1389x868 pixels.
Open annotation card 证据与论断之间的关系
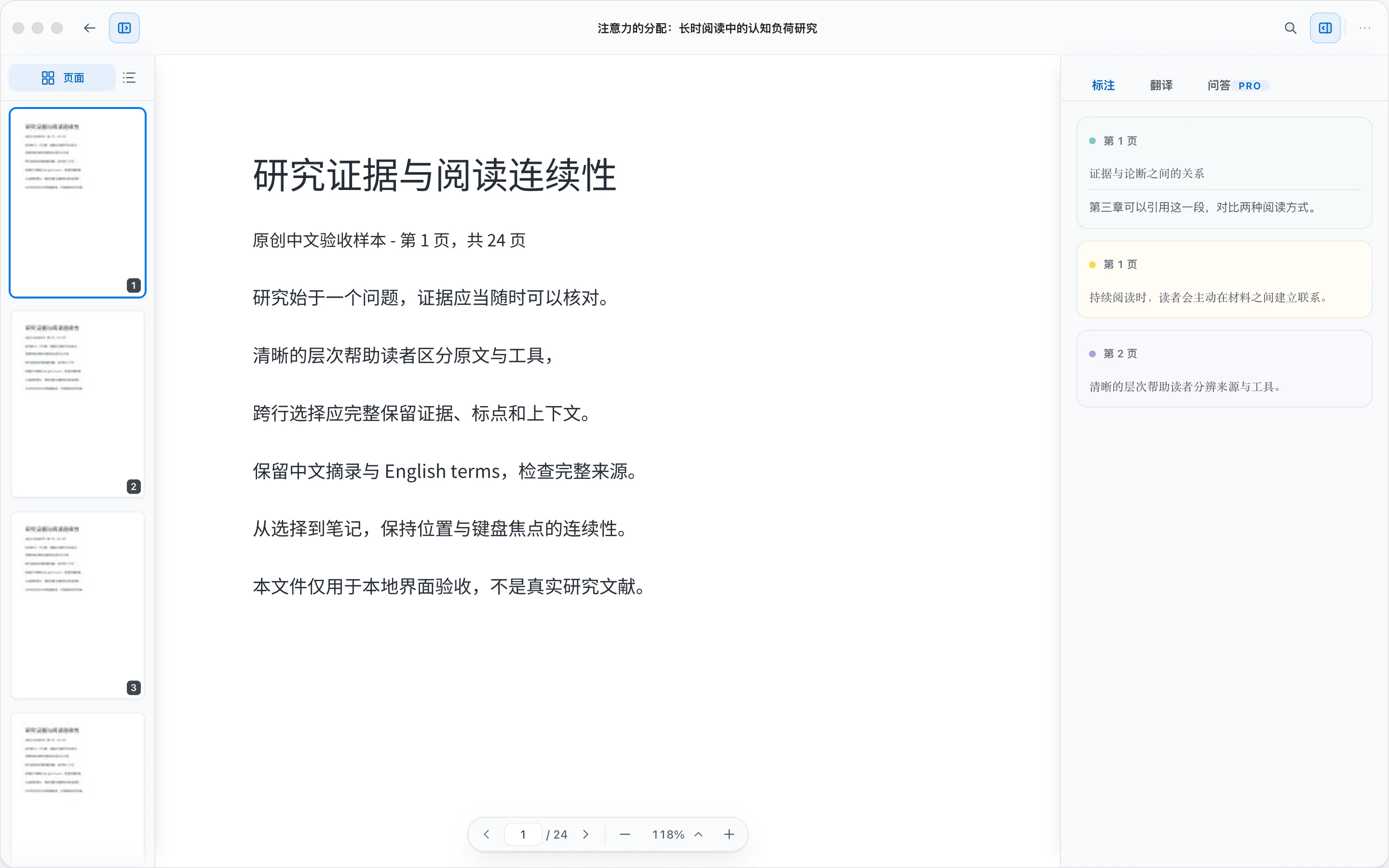pos(1224,173)
